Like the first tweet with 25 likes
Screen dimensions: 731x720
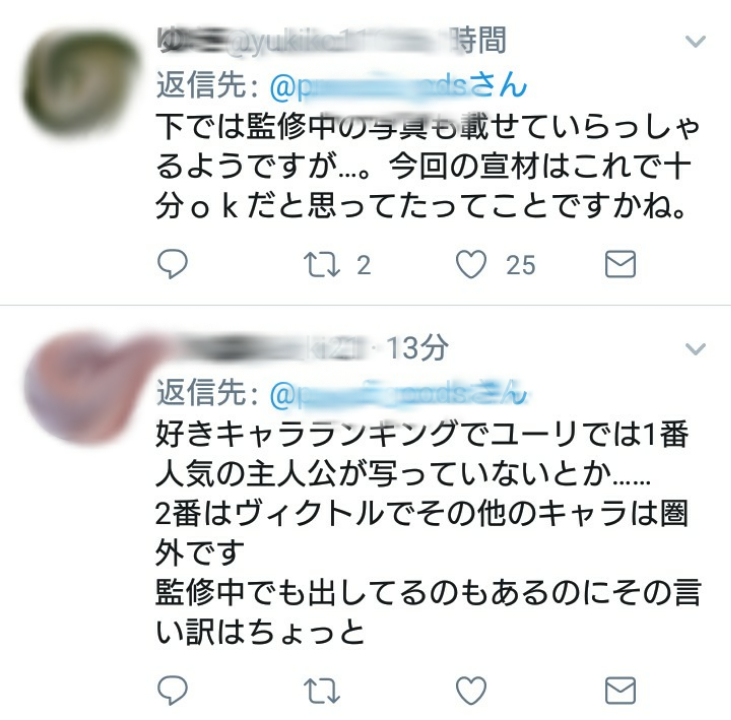coord(471,264)
